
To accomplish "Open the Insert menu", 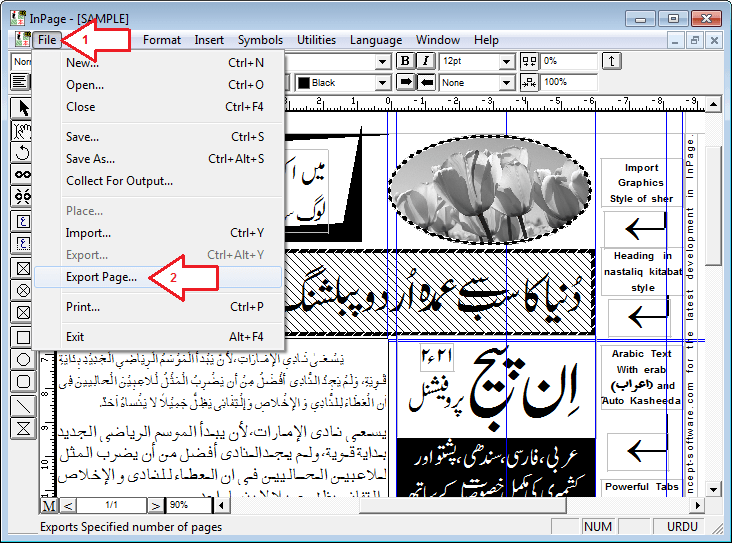I will click(209, 40).
